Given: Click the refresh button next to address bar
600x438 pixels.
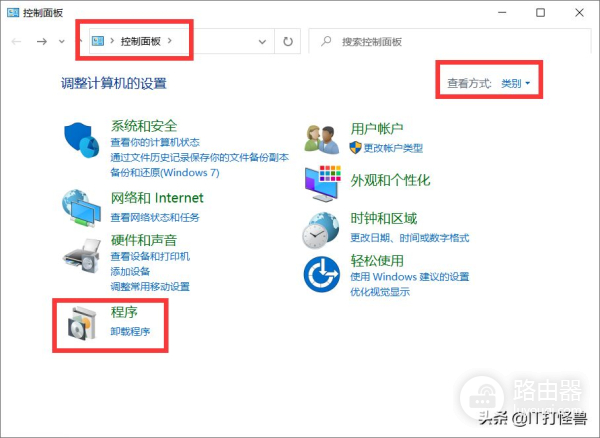Looking at the screenshot, I should 288,41.
